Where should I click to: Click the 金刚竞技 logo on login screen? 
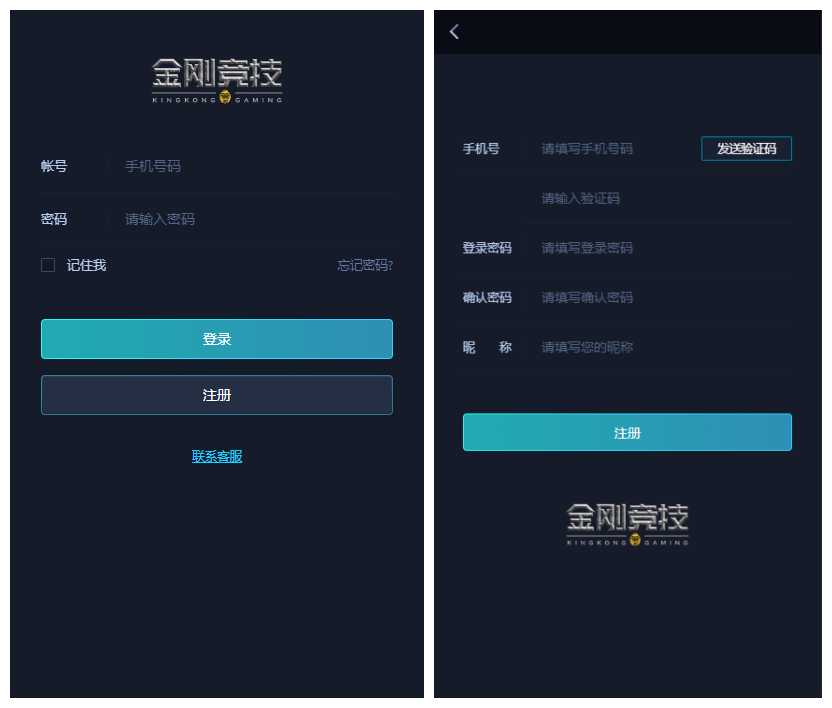(x=217, y=81)
